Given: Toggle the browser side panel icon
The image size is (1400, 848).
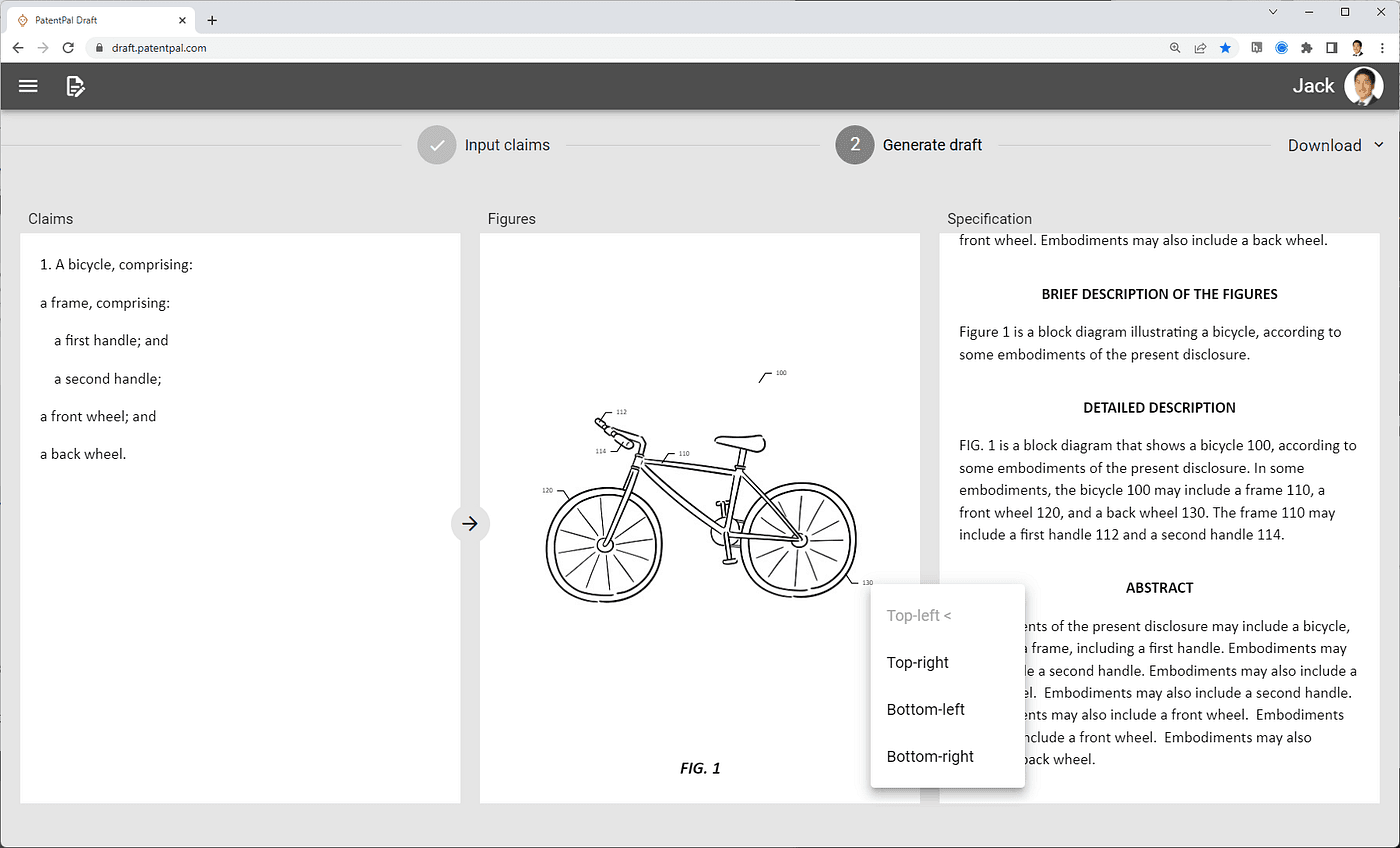Looking at the screenshot, I should [x=1332, y=47].
